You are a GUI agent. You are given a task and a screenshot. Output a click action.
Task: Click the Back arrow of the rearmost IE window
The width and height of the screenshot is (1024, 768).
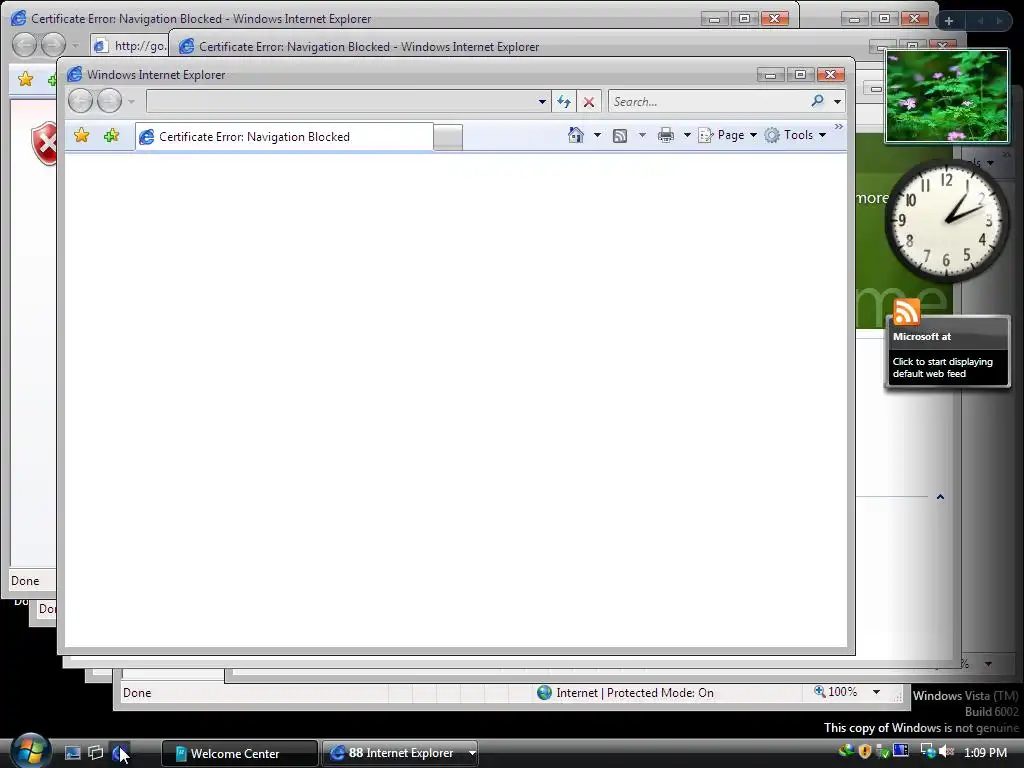pos(24,45)
